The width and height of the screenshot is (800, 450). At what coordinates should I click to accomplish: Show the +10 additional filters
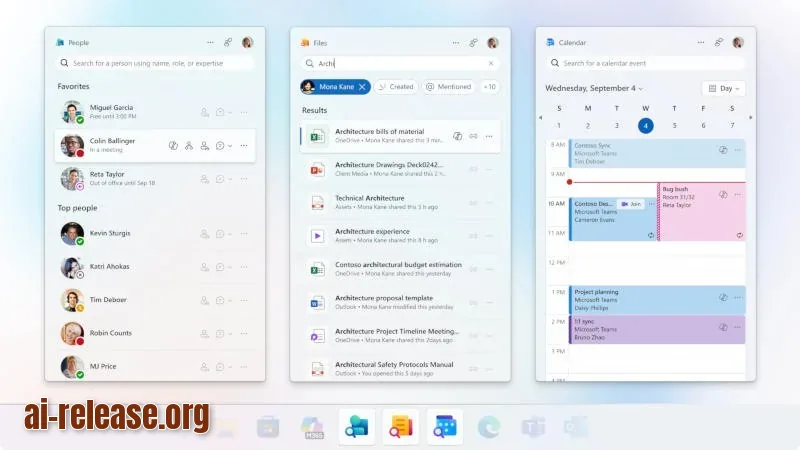click(x=489, y=87)
